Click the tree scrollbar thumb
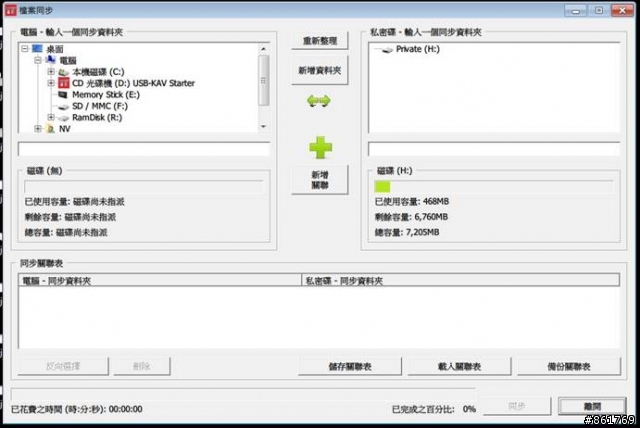Screen dimensions: 640x428 263,80
